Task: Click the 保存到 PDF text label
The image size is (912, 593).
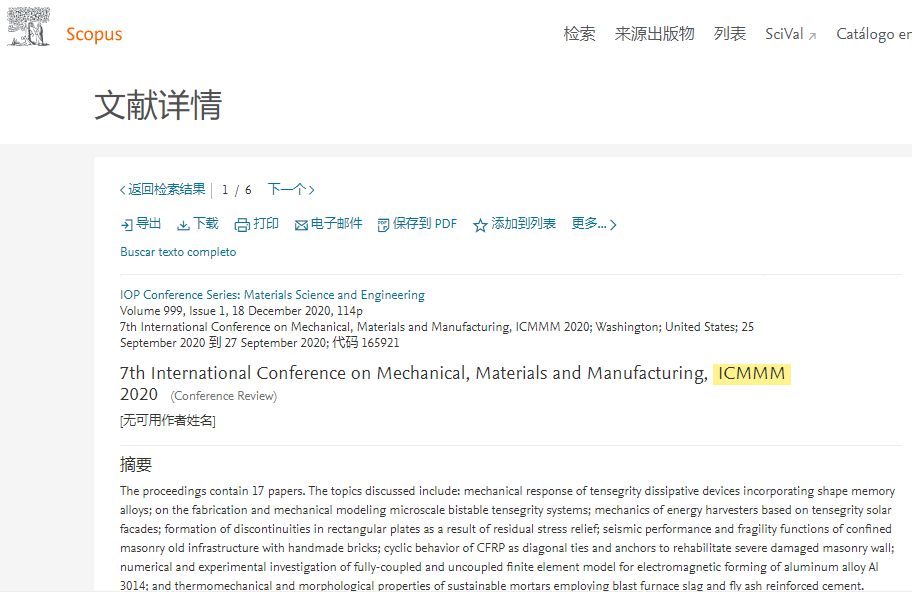Action: tap(425, 223)
